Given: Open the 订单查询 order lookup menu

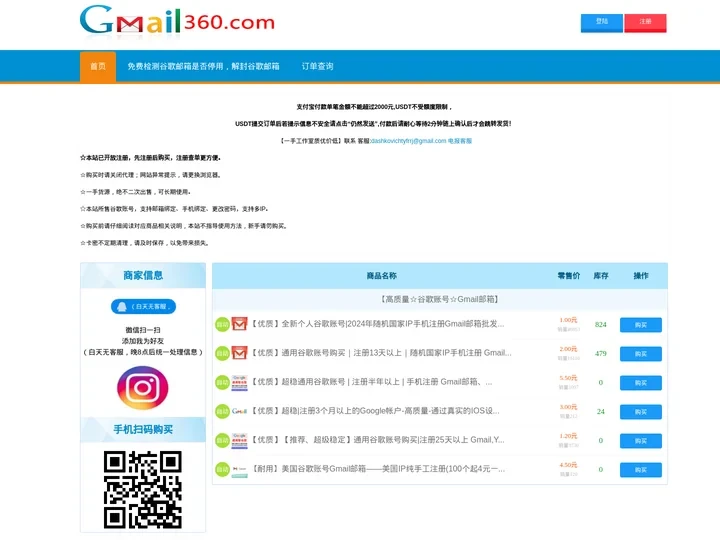Looking at the screenshot, I should [x=317, y=67].
